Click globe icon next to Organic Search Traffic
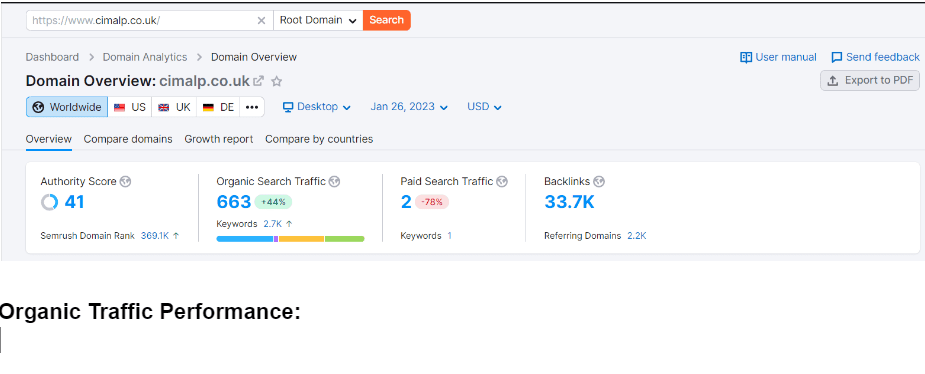This screenshot has width=925, height=374. pos(334,182)
